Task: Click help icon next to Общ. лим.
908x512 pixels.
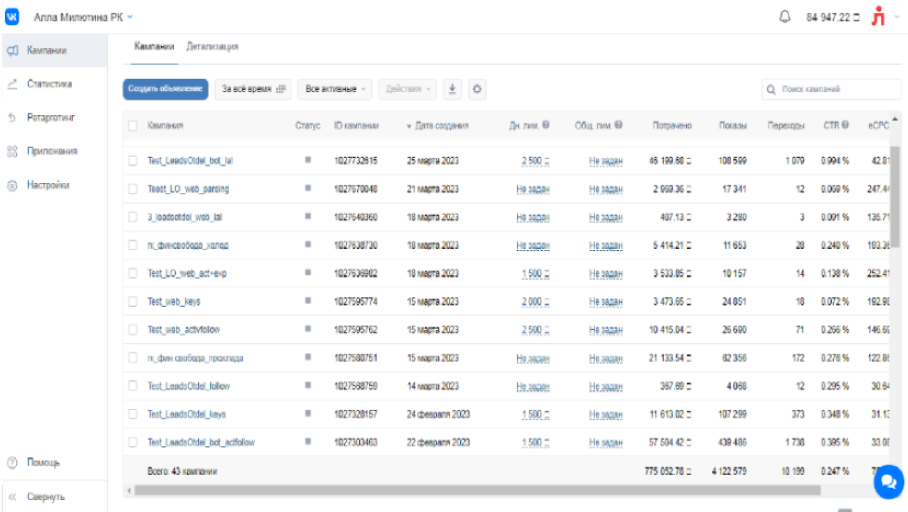Action: [x=618, y=125]
